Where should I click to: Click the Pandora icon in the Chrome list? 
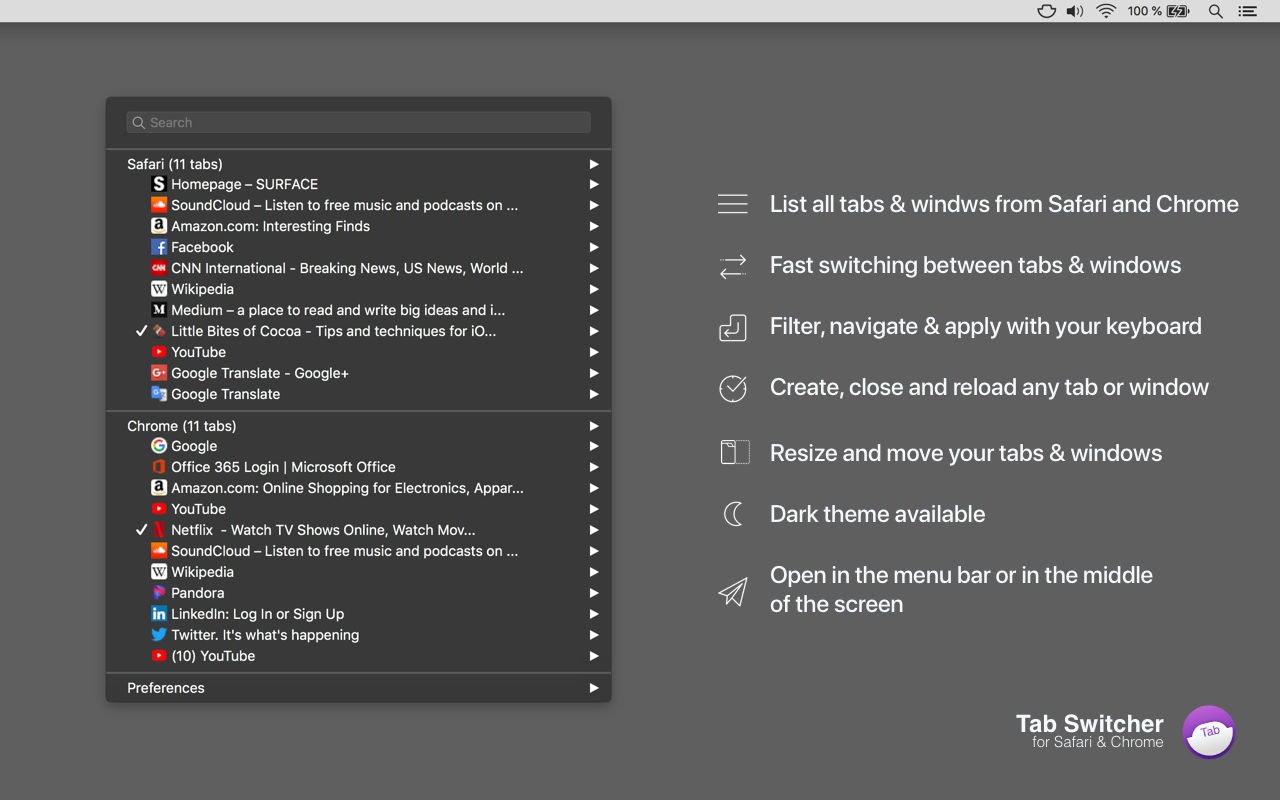click(158, 593)
